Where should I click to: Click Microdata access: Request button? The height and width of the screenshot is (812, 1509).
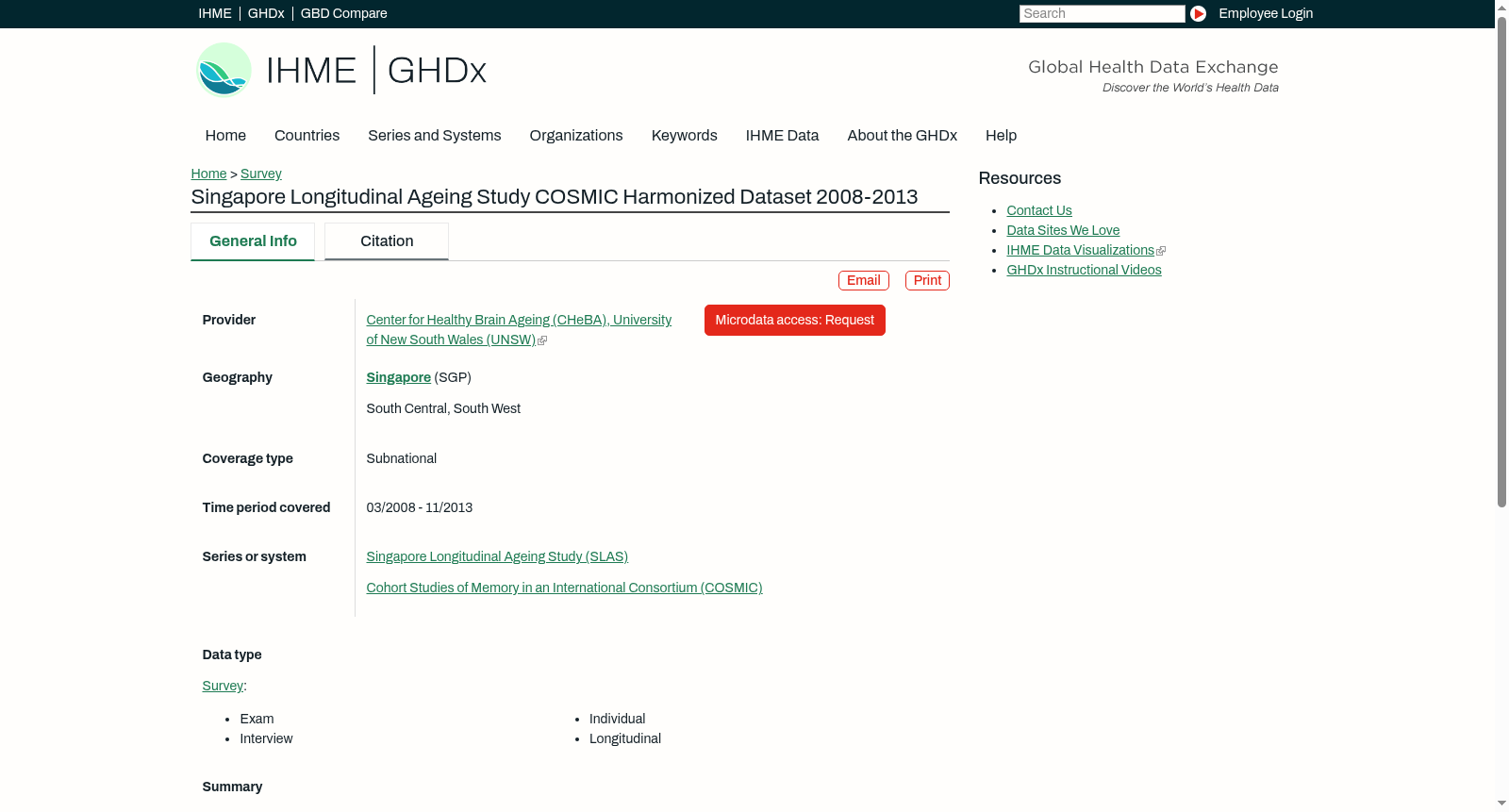click(x=795, y=321)
